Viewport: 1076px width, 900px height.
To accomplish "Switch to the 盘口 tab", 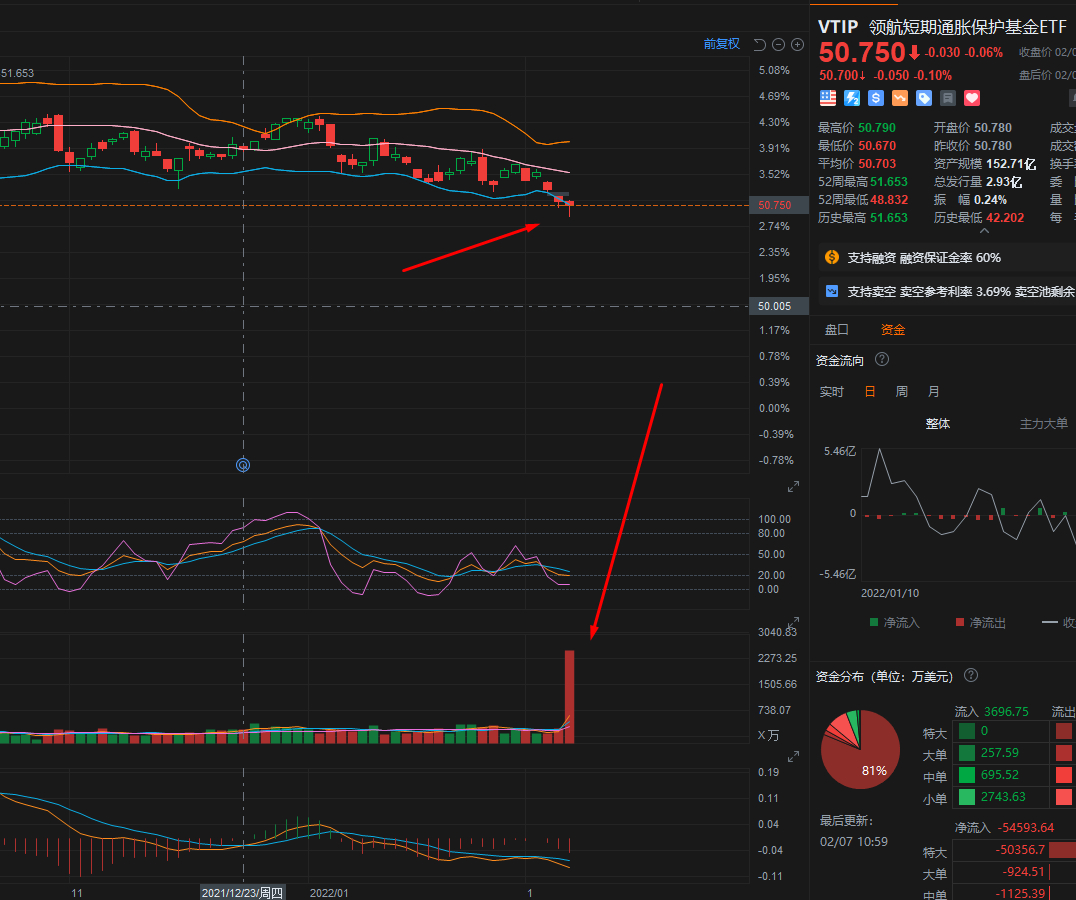I will coord(837,330).
